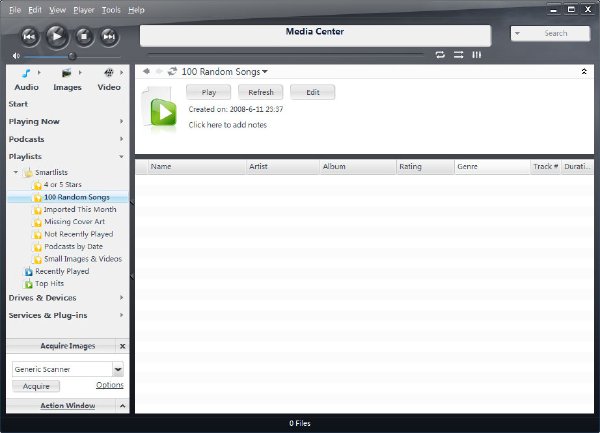Skip to next track button
The image size is (600, 433).
(109, 37)
